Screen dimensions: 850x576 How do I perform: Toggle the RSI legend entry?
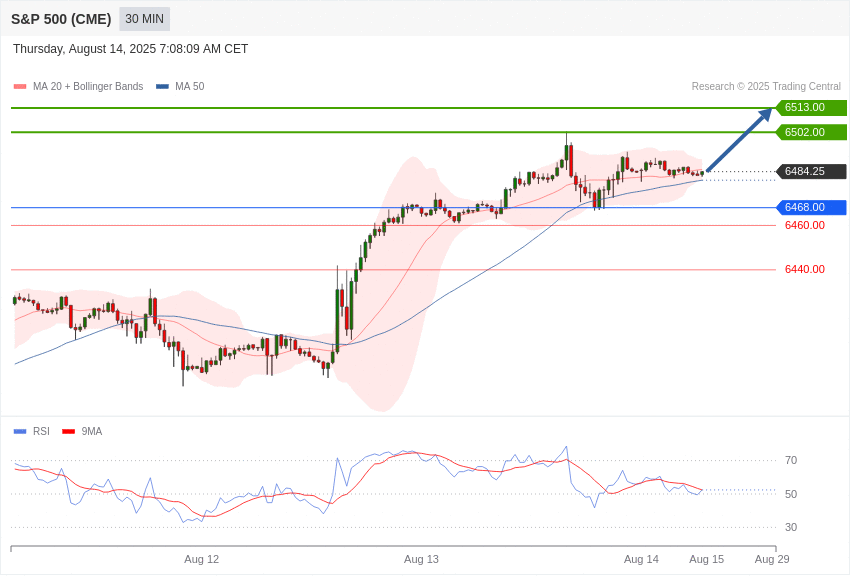tap(31, 431)
